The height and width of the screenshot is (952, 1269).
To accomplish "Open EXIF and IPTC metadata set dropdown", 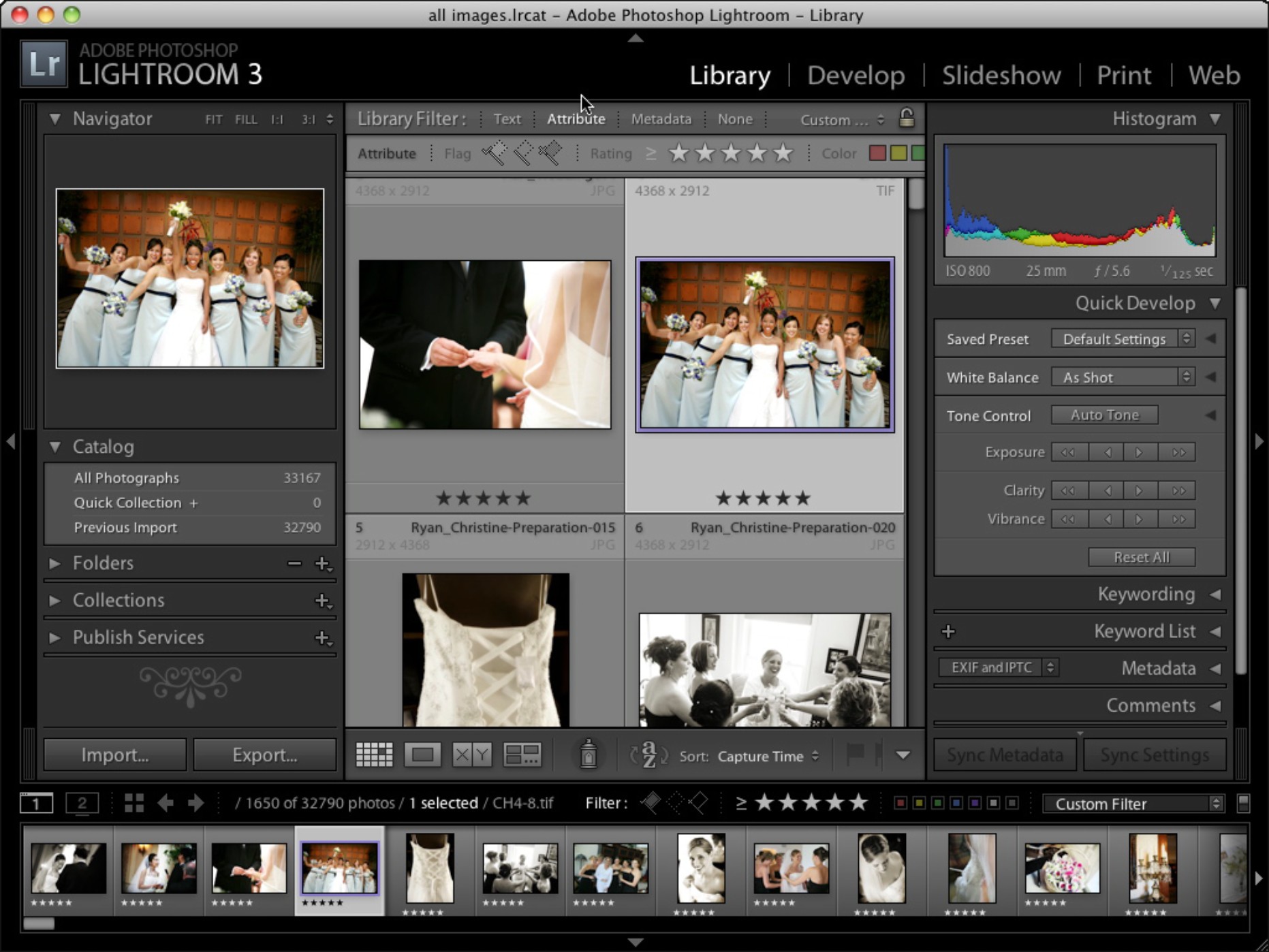I will [998, 667].
